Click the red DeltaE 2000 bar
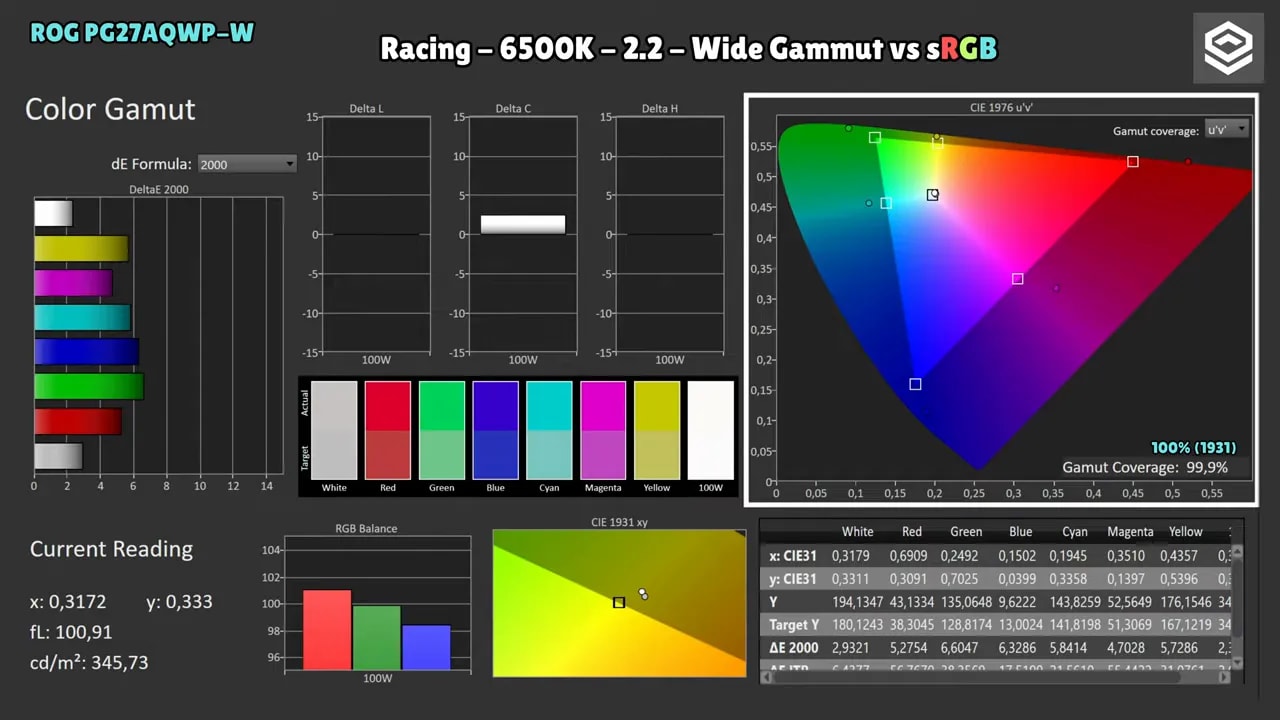Image resolution: width=1280 pixels, height=720 pixels. [x=77, y=421]
